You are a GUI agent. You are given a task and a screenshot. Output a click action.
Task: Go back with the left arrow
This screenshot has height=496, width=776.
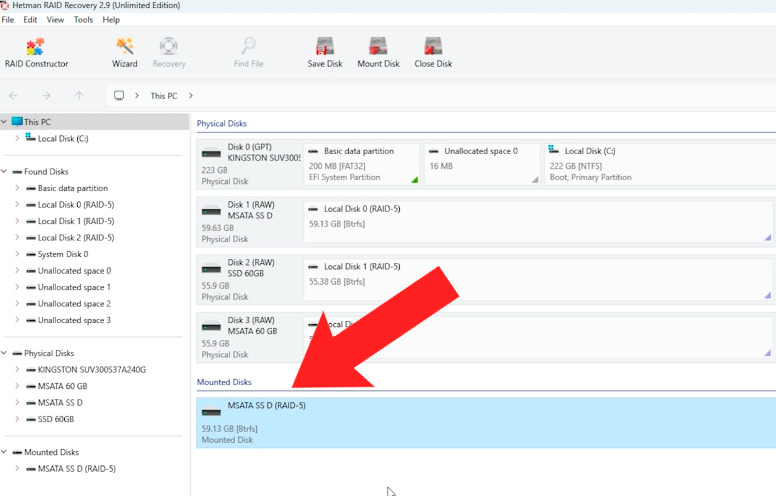(13, 96)
